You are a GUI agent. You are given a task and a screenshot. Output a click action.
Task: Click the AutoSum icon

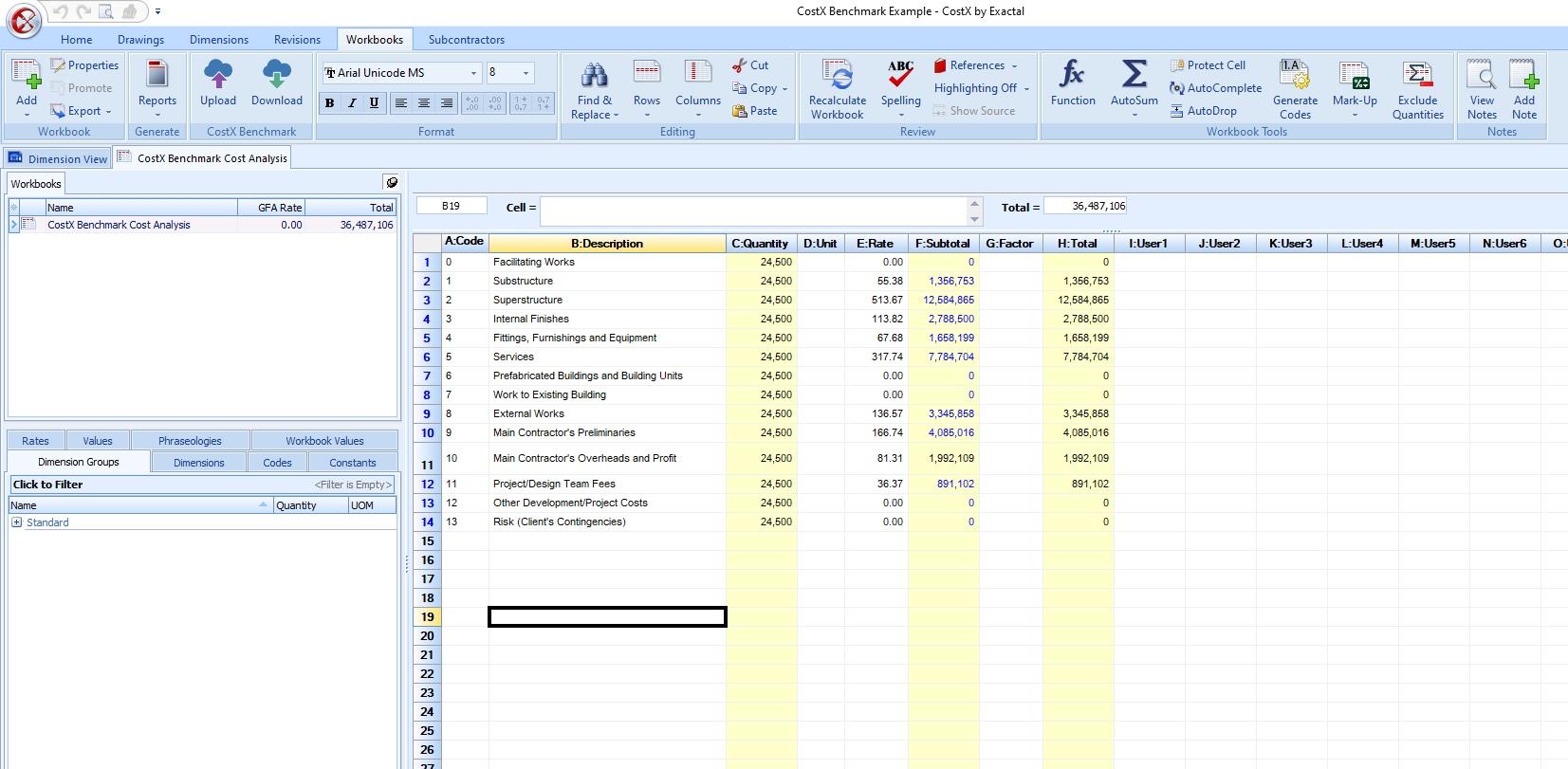coord(1134,76)
